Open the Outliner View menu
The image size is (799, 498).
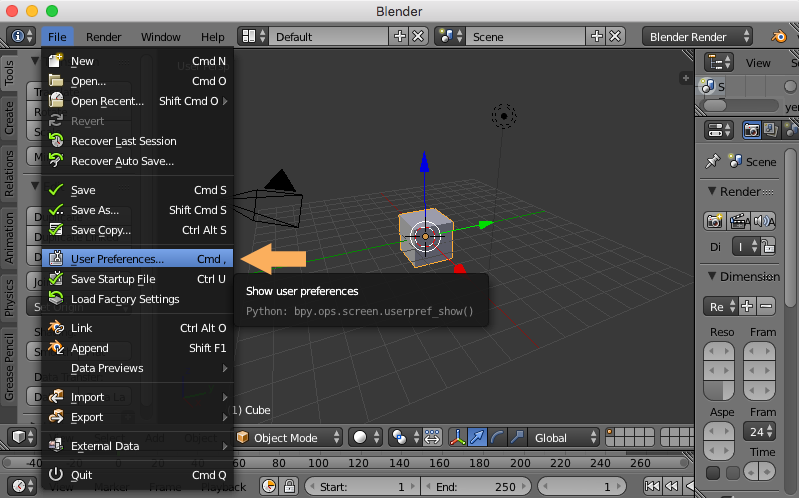(758, 63)
